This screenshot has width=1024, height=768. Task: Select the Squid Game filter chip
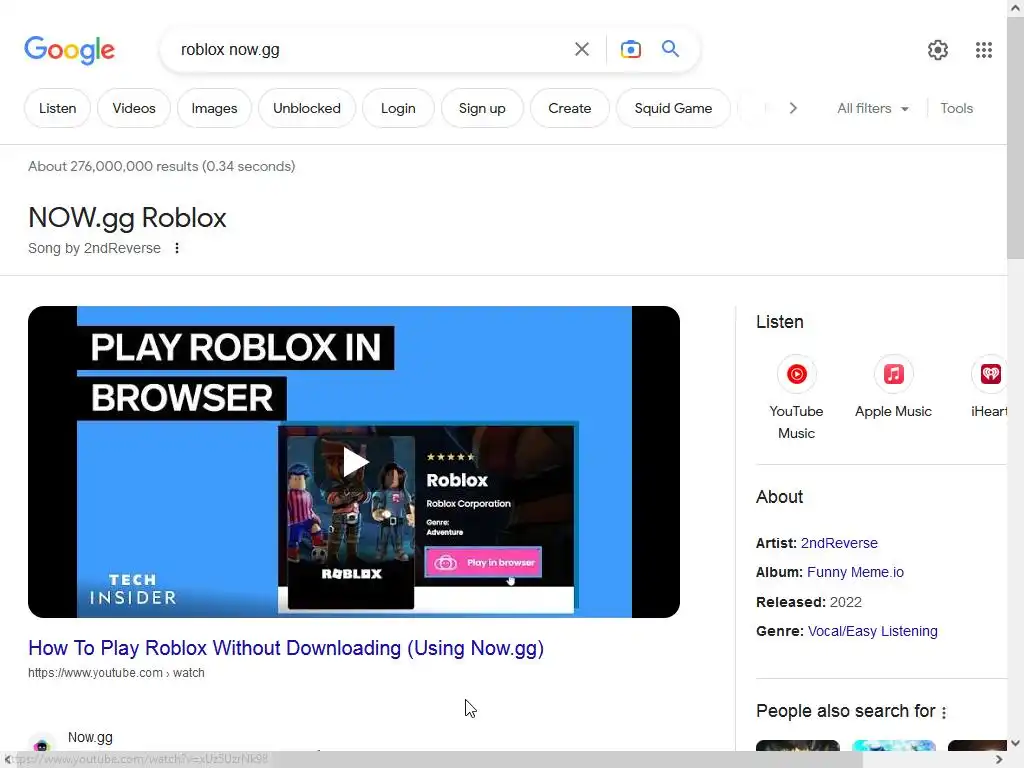tap(673, 108)
